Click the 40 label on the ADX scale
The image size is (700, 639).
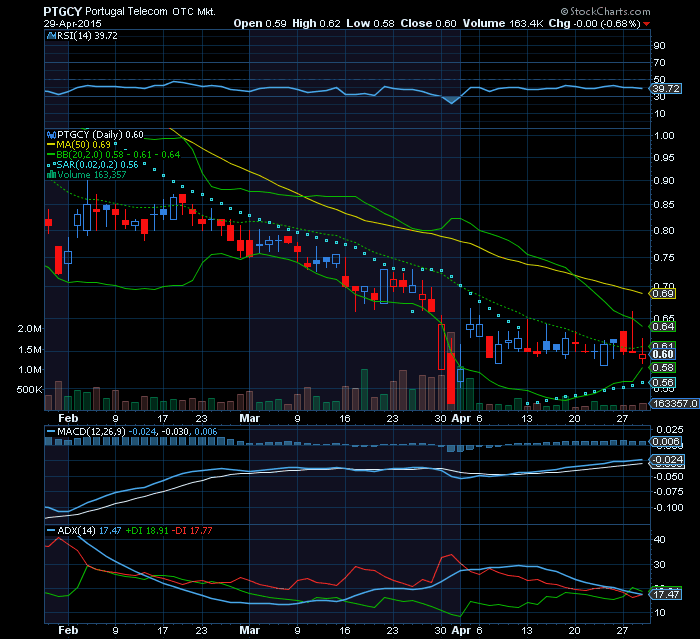pos(659,539)
